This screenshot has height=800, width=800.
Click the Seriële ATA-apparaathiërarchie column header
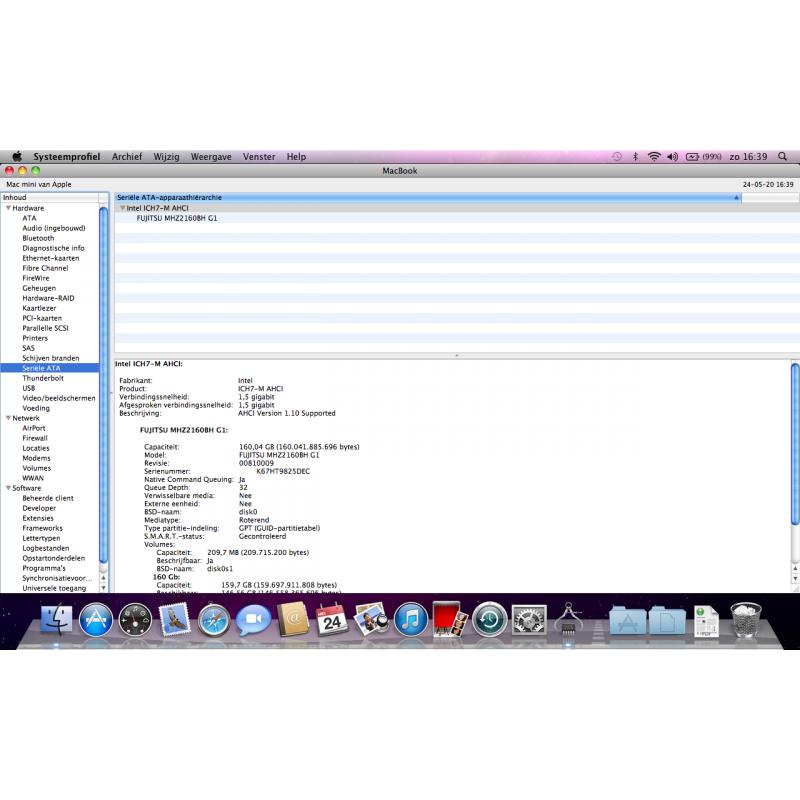pos(428,197)
